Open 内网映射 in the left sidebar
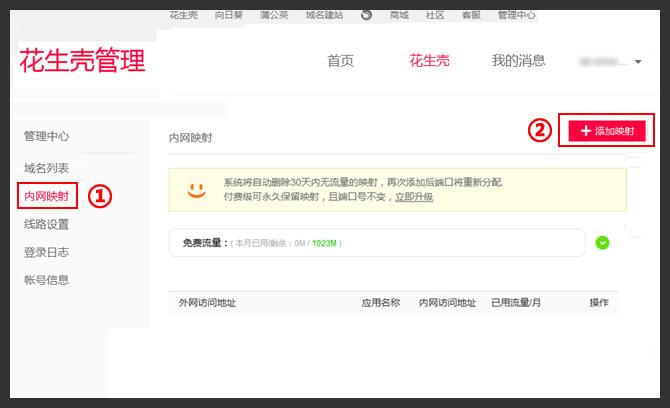Viewport: 670px width, 408px height. tap(46, 196)
